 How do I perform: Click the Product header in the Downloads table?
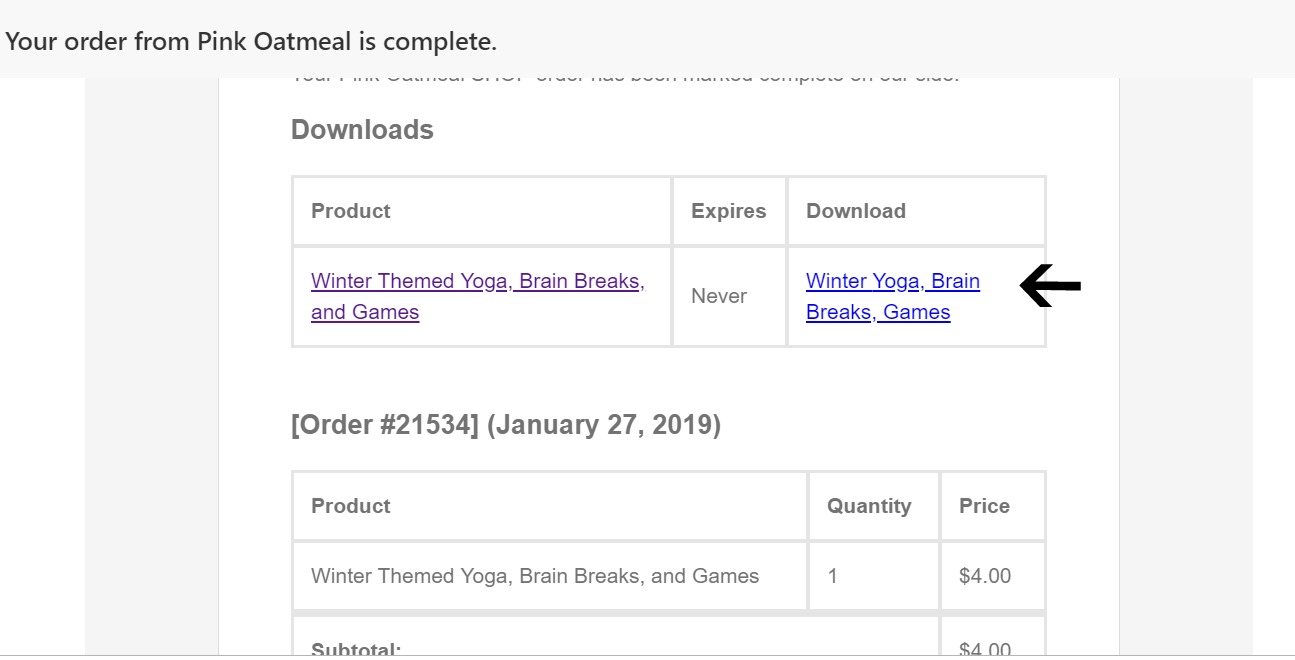351,211
